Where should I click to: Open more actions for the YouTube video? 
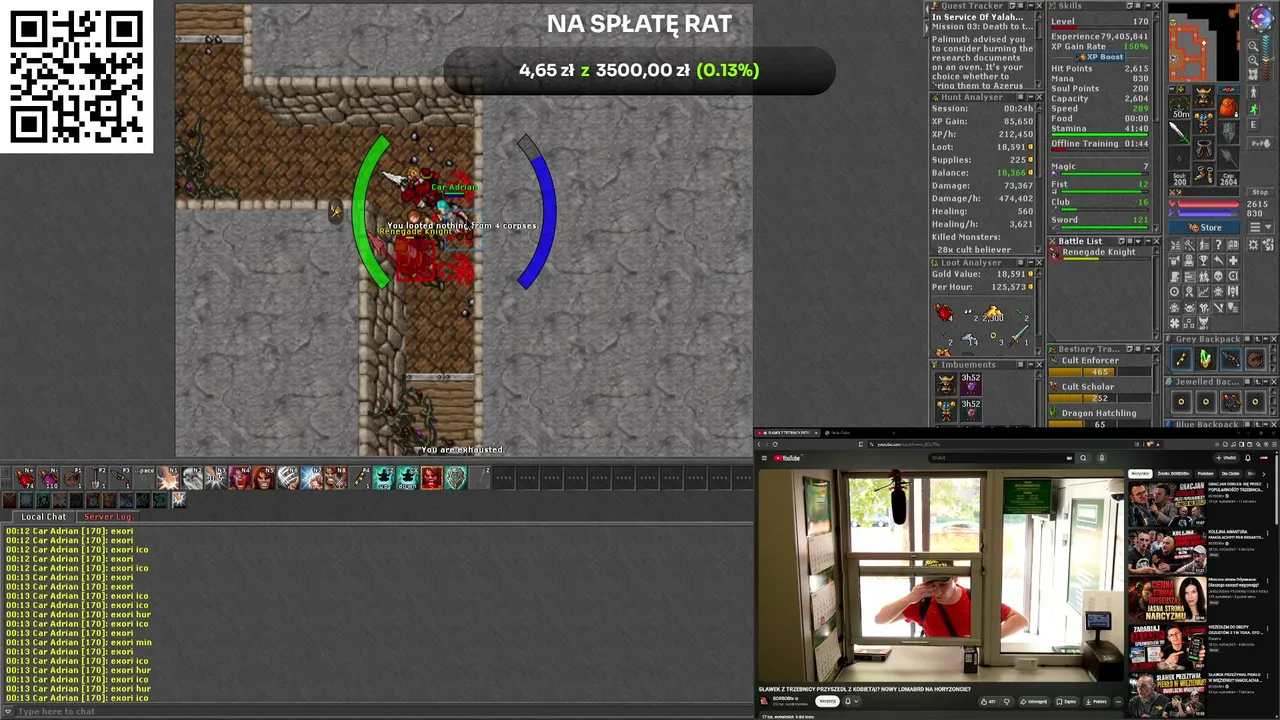(1118, 701)
